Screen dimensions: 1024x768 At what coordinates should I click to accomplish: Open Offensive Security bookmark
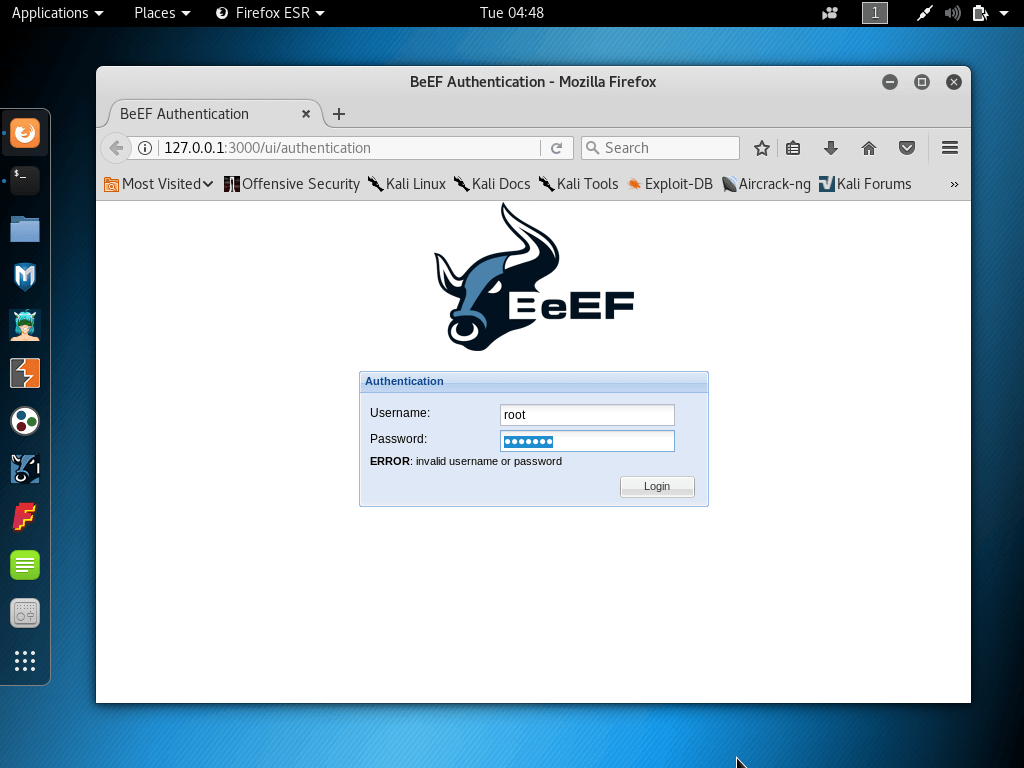pyautogui.click(x=291, y=184)
